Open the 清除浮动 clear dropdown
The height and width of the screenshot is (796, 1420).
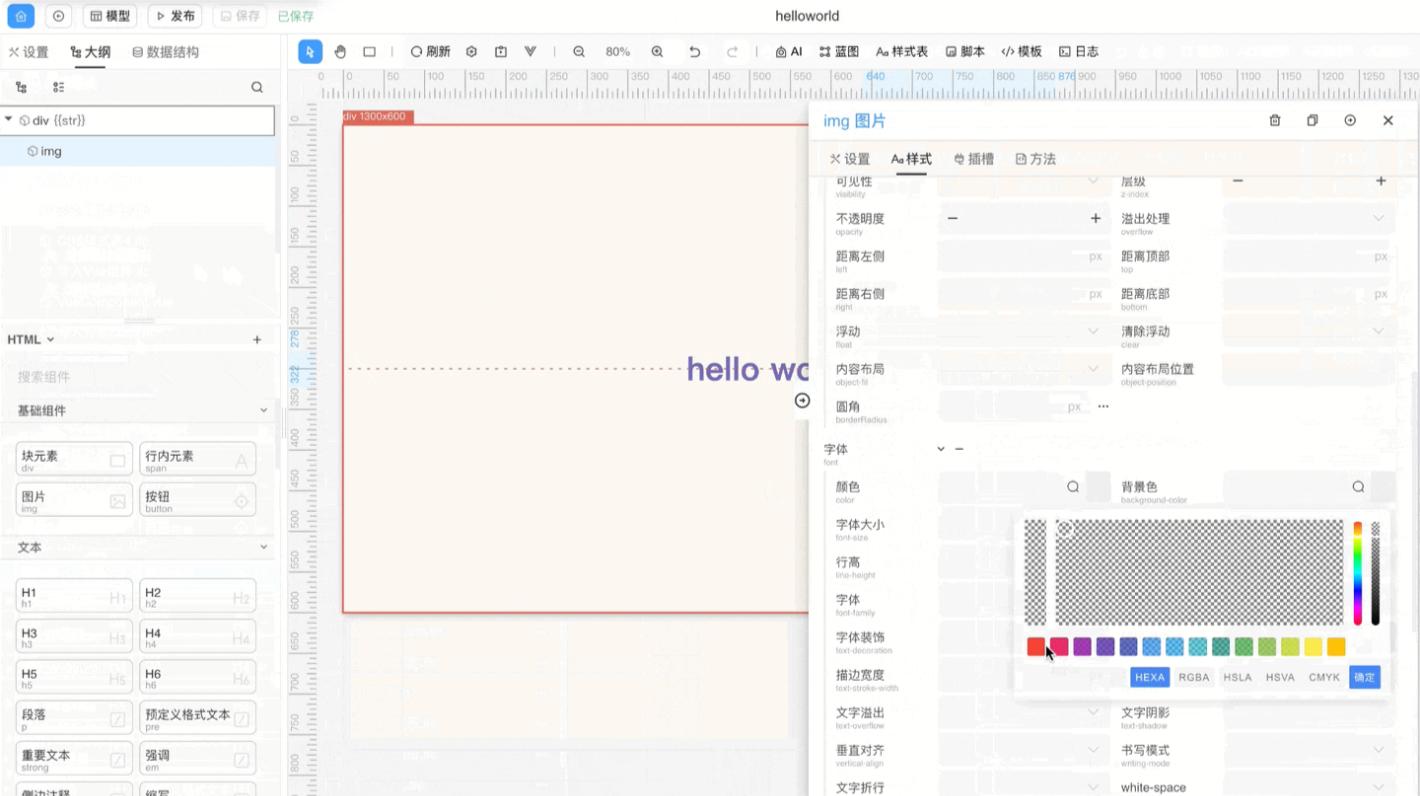click(1309, 331)
